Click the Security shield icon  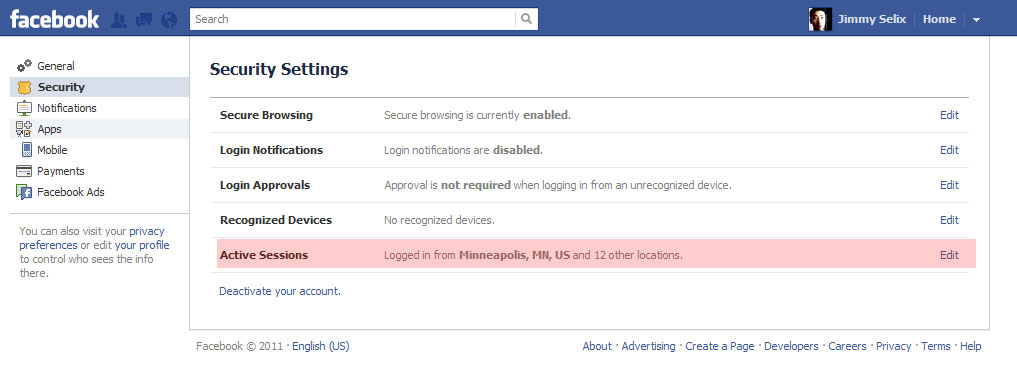25,87
